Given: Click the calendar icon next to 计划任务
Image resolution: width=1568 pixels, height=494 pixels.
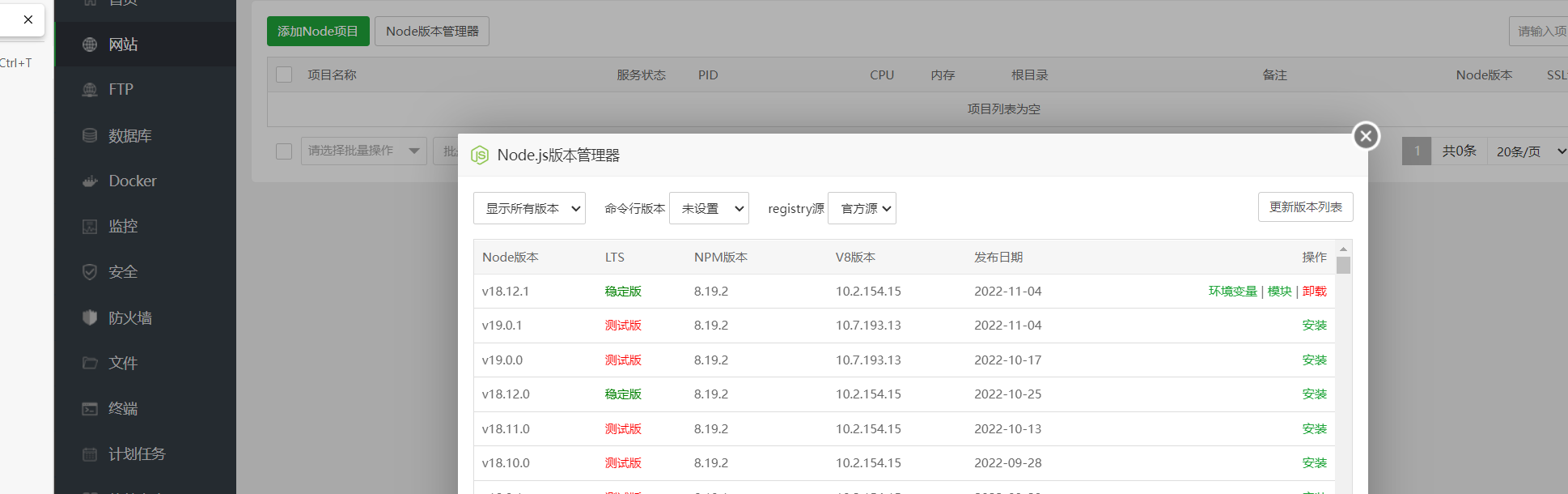Looking at the screenshot, I should pos(90,454).
